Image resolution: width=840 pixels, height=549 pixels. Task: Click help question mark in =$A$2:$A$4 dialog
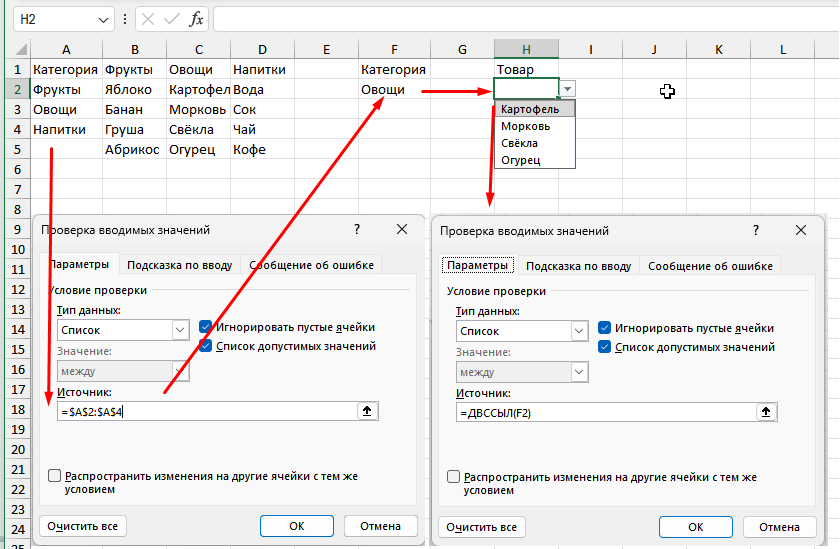coord(357,229)
